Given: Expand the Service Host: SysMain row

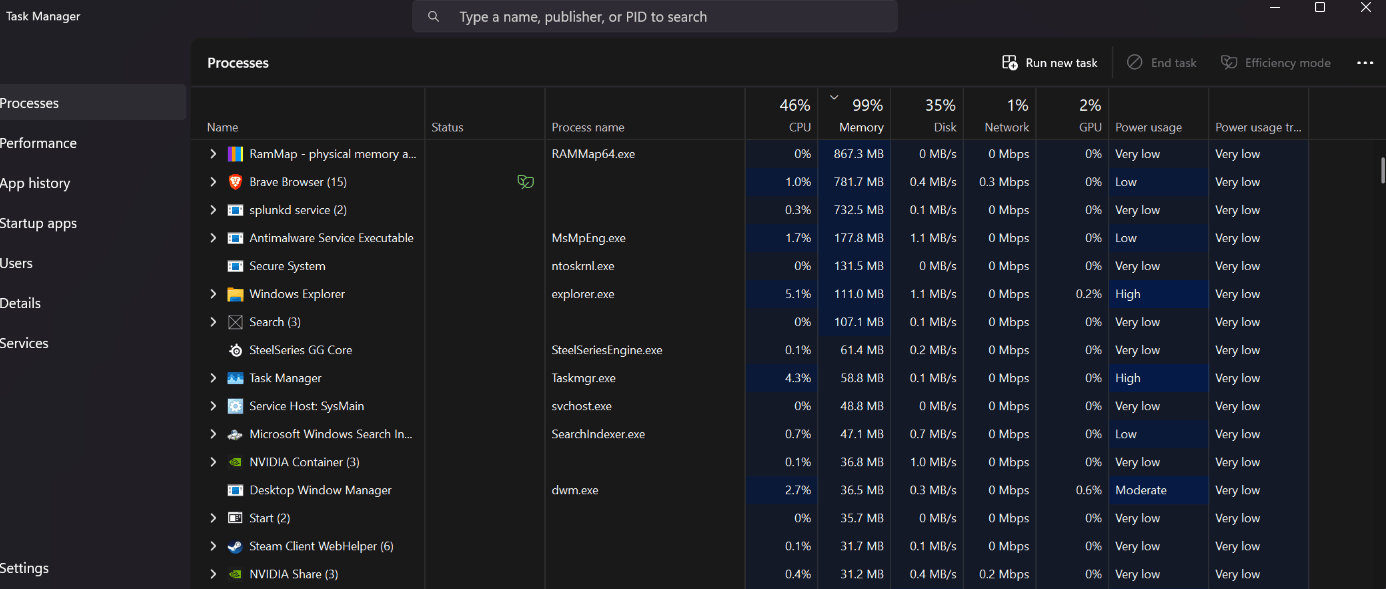Looking at the screenshot, I should 213,406.
